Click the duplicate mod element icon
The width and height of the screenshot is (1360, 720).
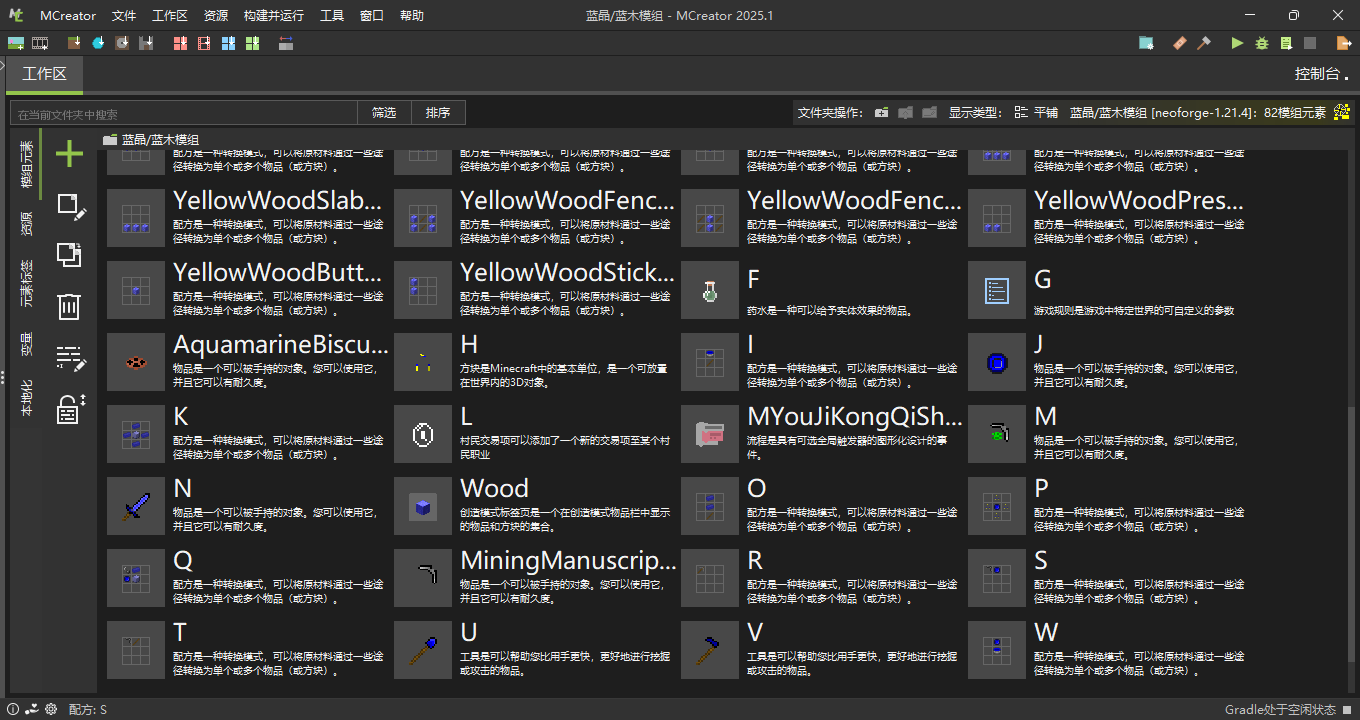click(69, 255)
